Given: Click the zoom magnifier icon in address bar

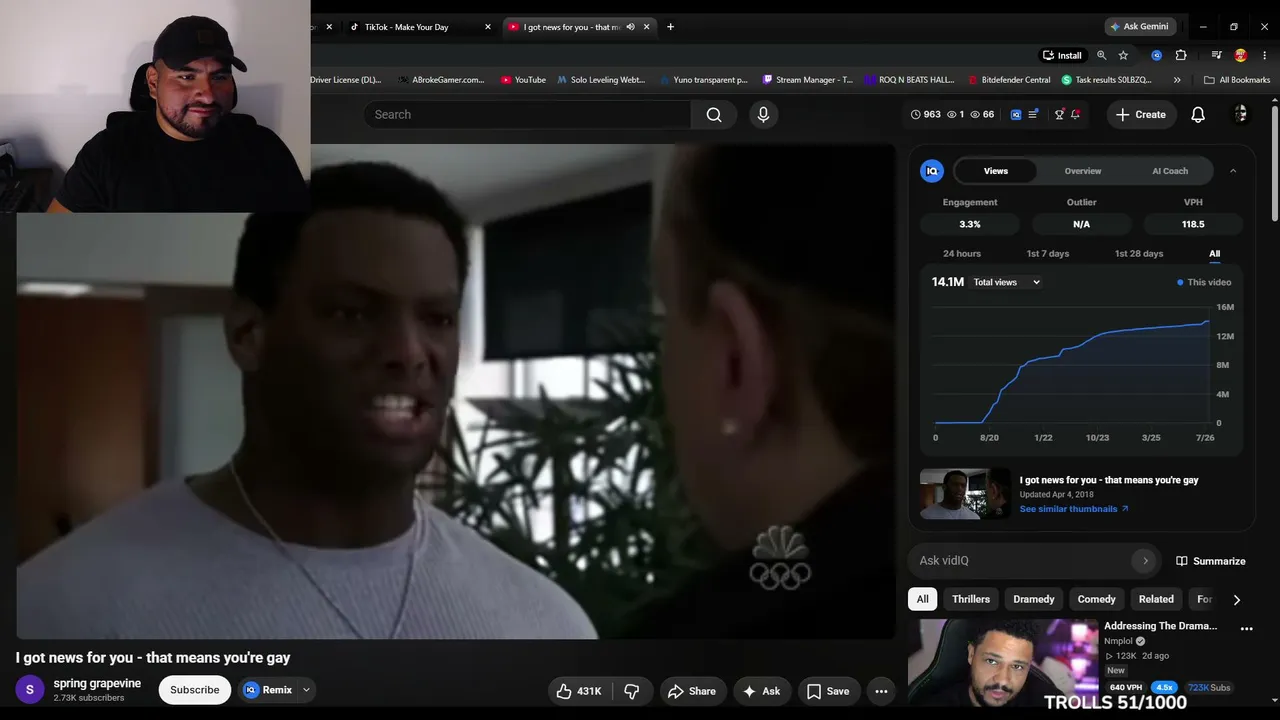Looking at the screenshot, I should tap(1101, 55).
